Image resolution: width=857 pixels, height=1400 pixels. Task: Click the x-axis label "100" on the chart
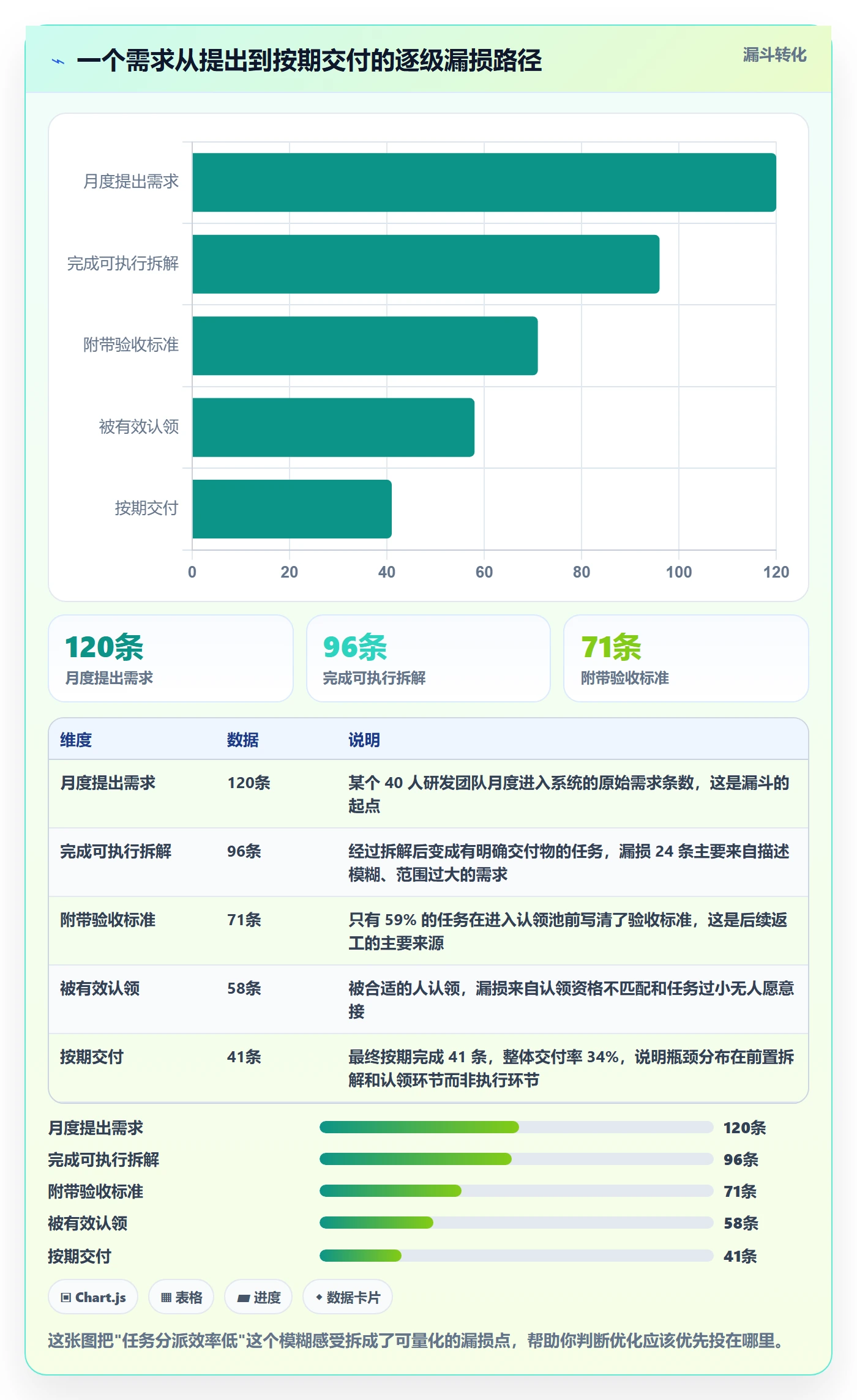point(679,572)
